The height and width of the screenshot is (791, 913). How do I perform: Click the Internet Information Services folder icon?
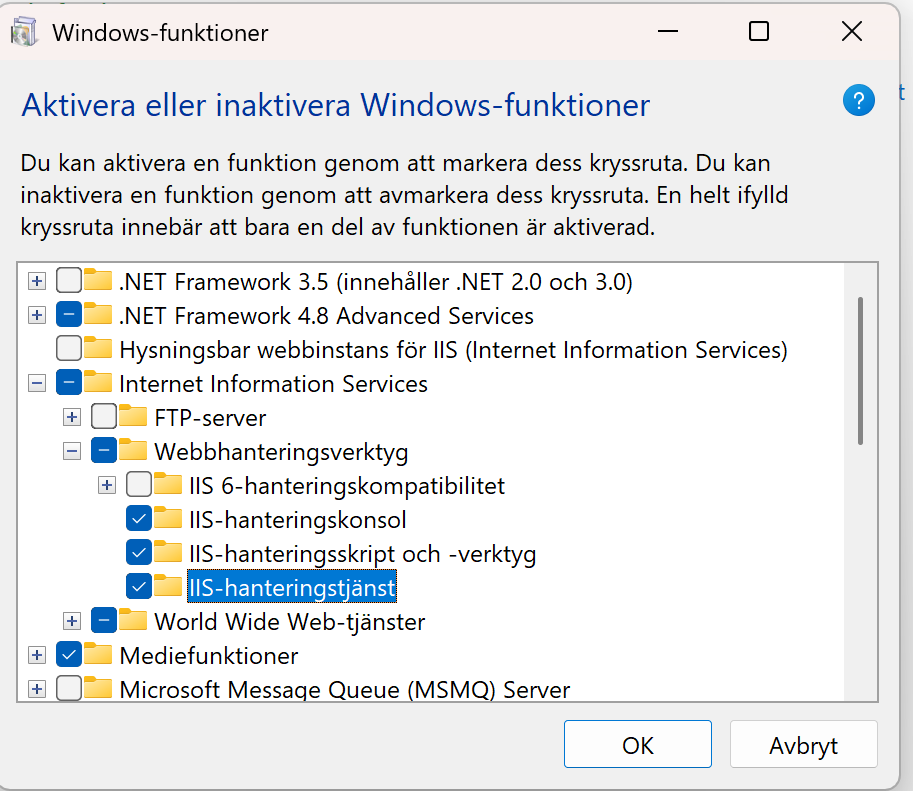tap(99, 383)
